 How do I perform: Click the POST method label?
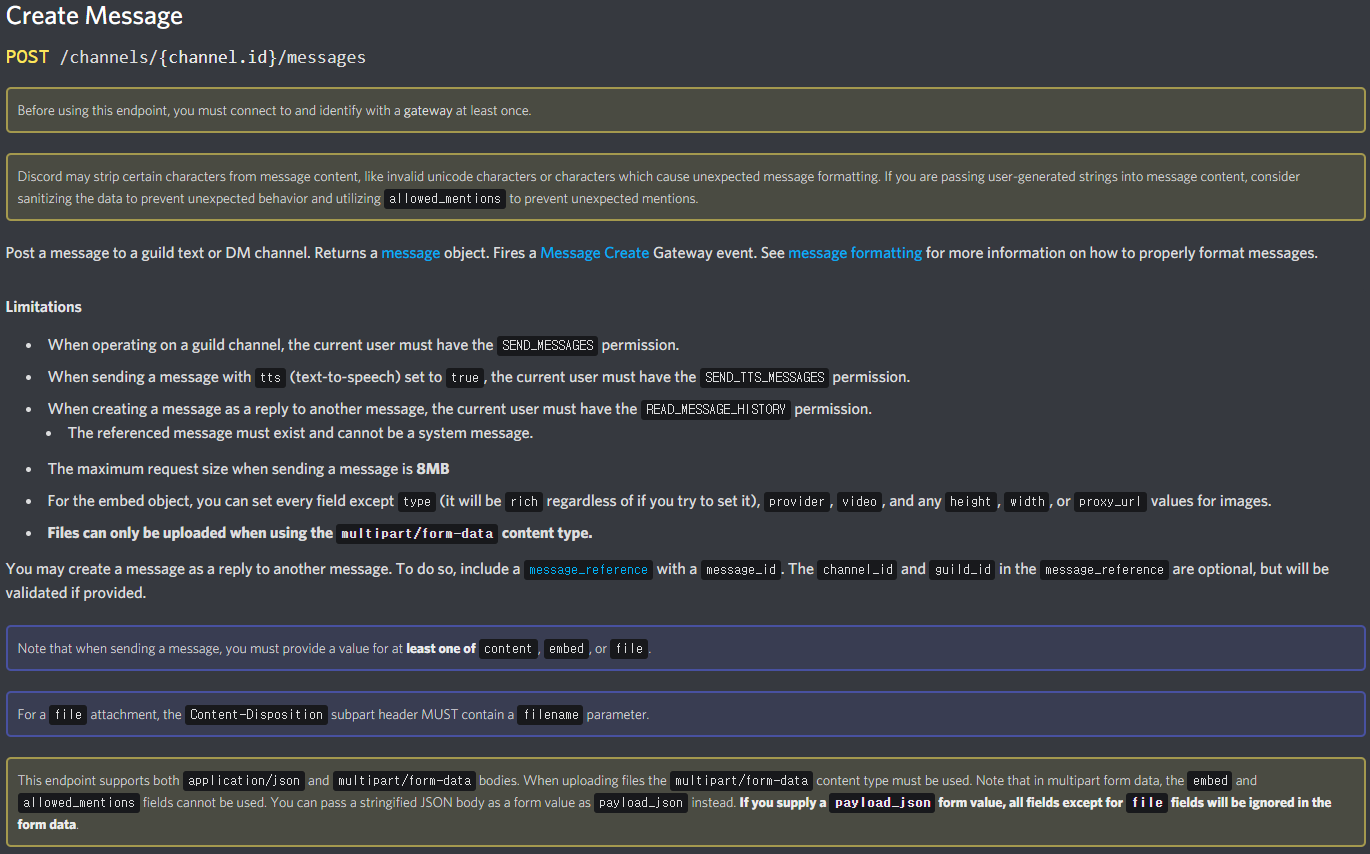pos(27,57)
